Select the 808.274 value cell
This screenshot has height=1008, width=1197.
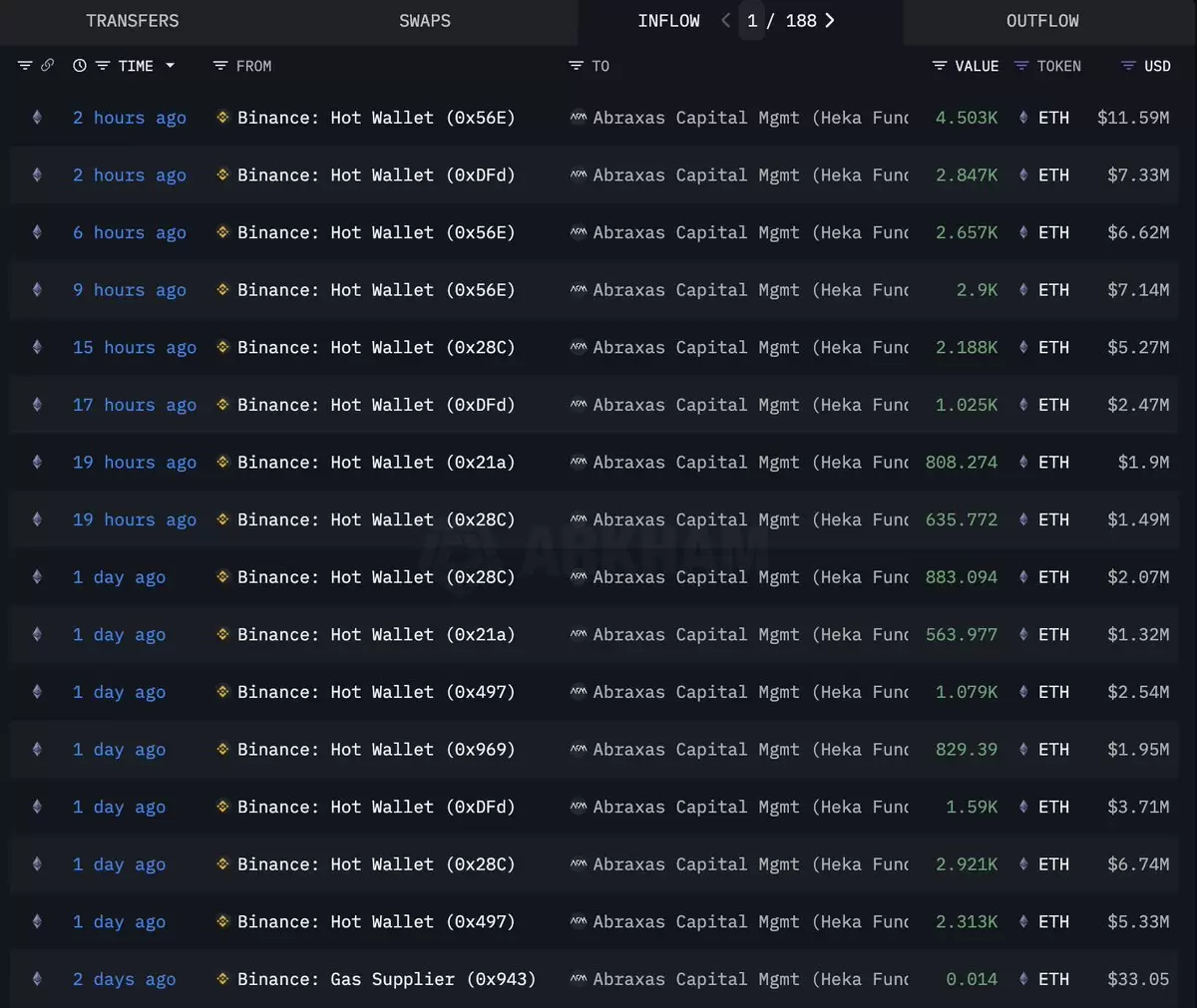click(x=962, y=463)
